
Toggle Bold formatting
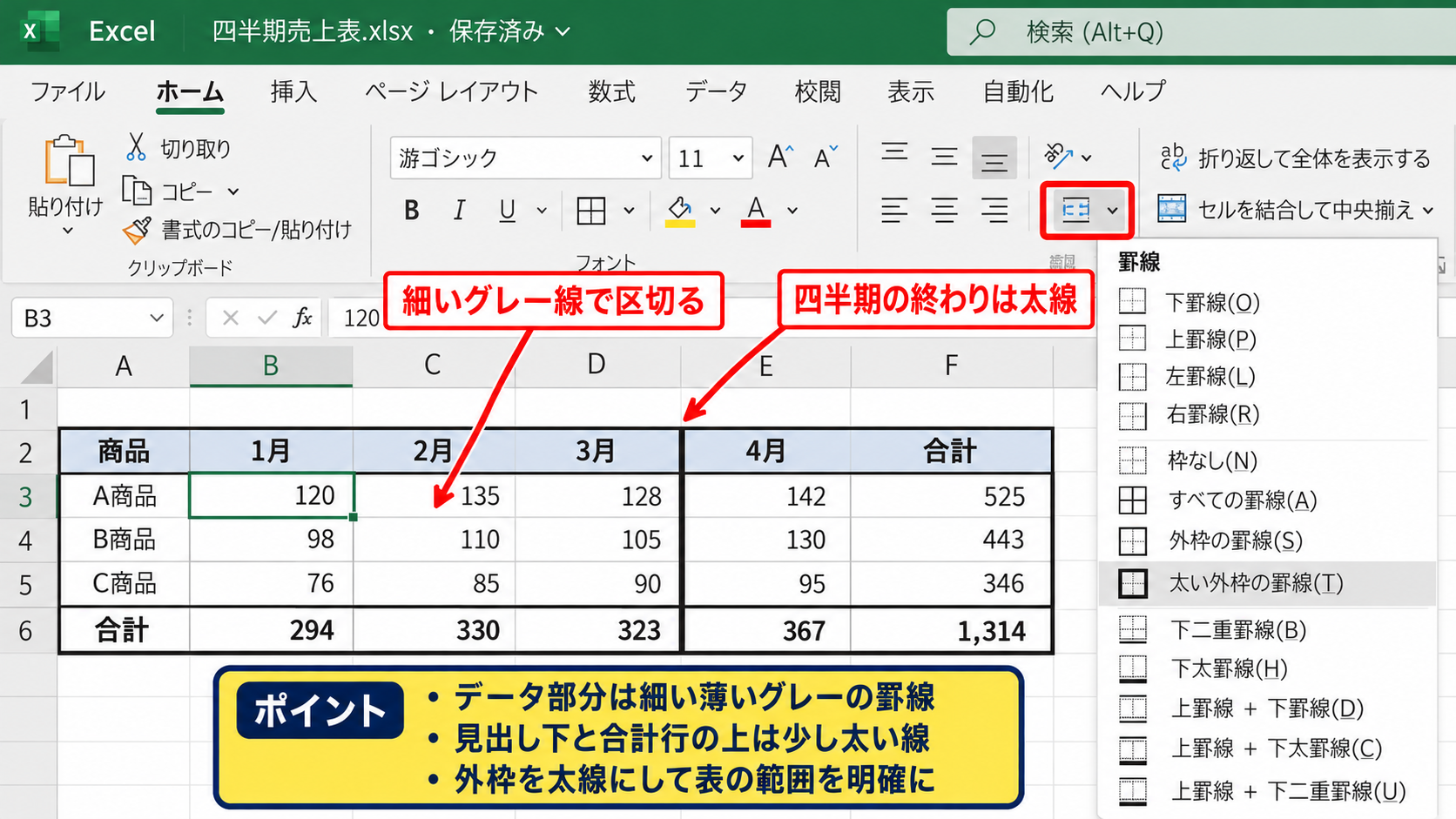pos(412,210)
